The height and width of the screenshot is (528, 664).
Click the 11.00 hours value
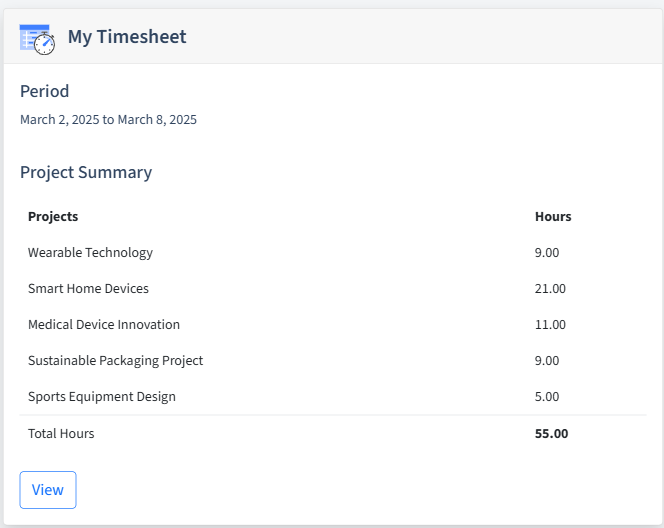(x=550, y=324)
